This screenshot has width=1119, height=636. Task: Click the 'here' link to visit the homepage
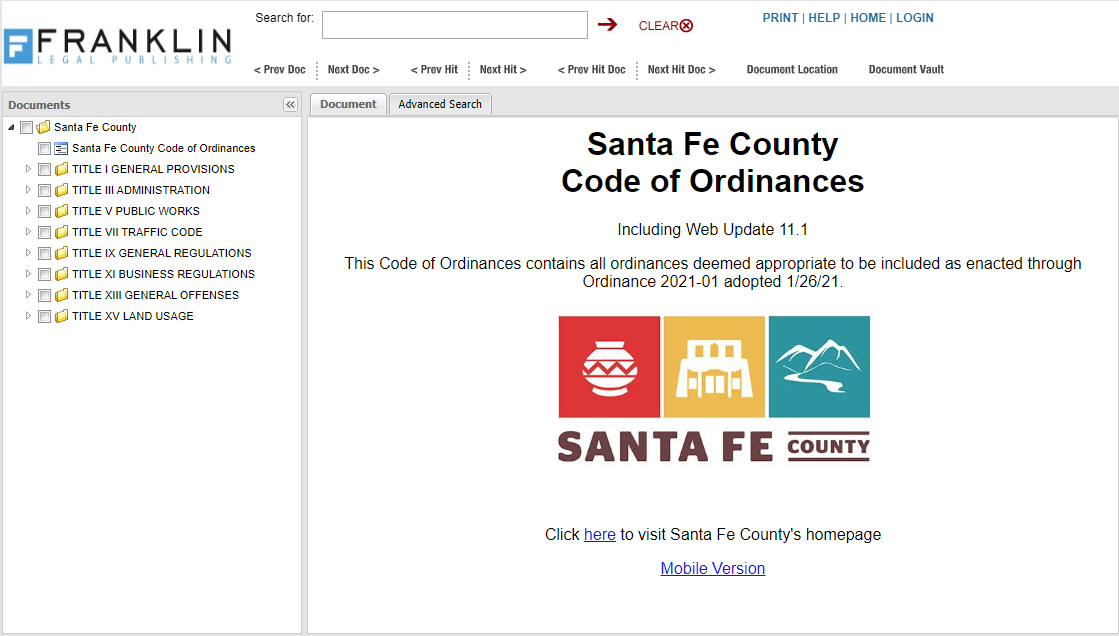(599, 534)
